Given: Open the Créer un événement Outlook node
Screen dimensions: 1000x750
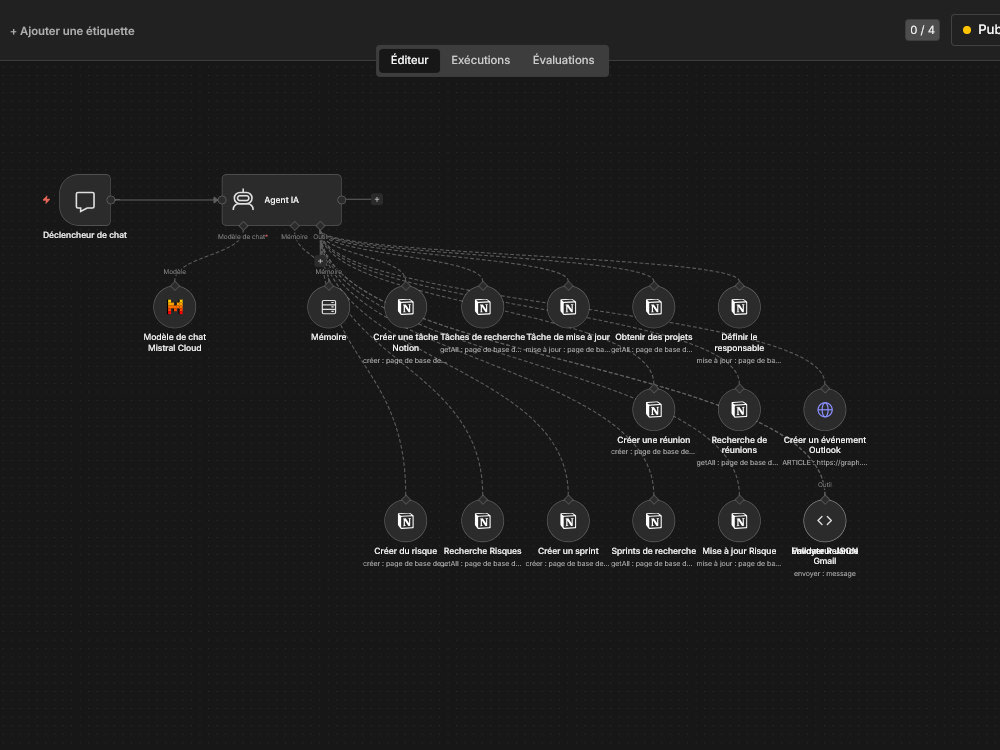Looking at the screenshot, I should pos(825,409).
